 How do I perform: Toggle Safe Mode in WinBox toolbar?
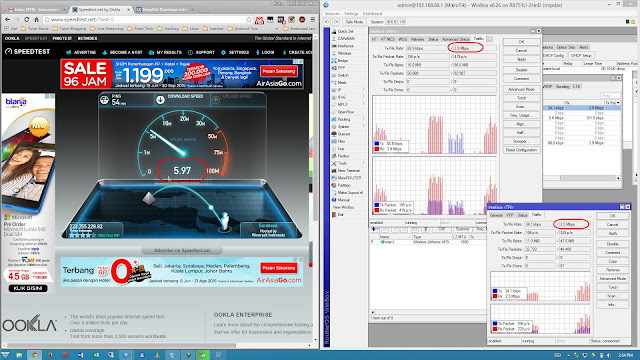click(x=354, y=22)
